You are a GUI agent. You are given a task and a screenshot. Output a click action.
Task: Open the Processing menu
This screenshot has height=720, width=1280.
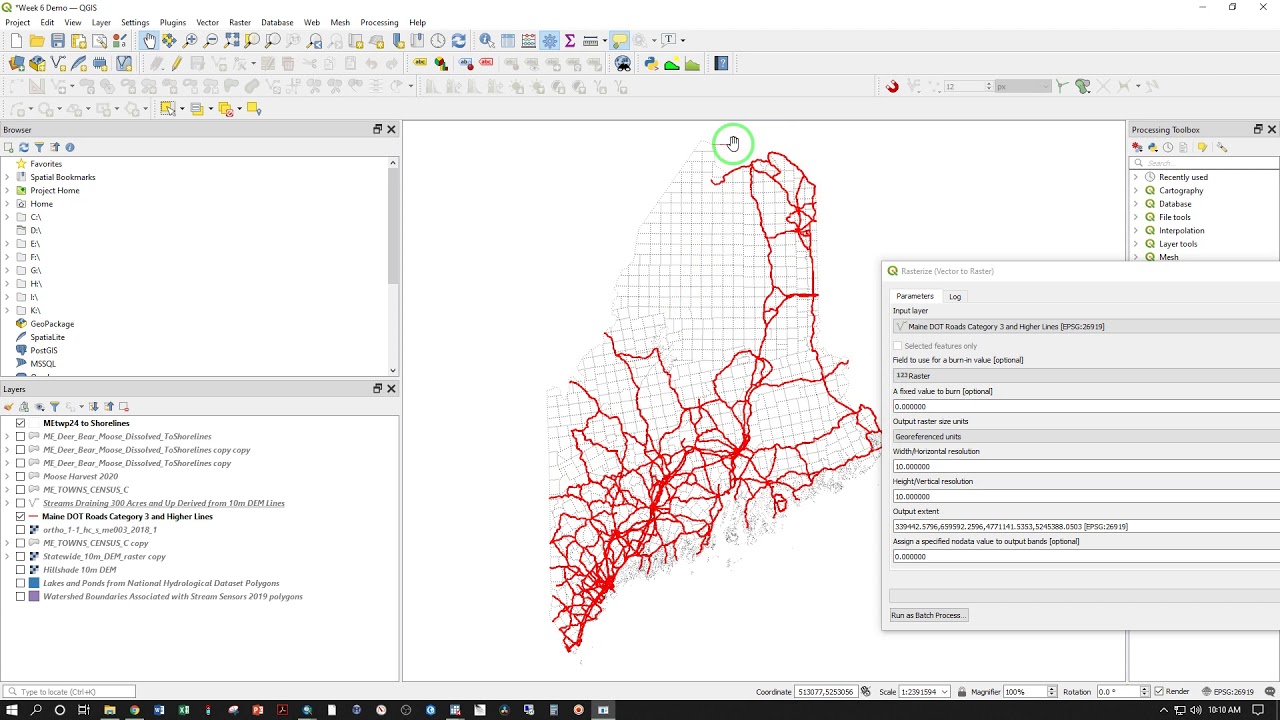[x=379, y=22]
